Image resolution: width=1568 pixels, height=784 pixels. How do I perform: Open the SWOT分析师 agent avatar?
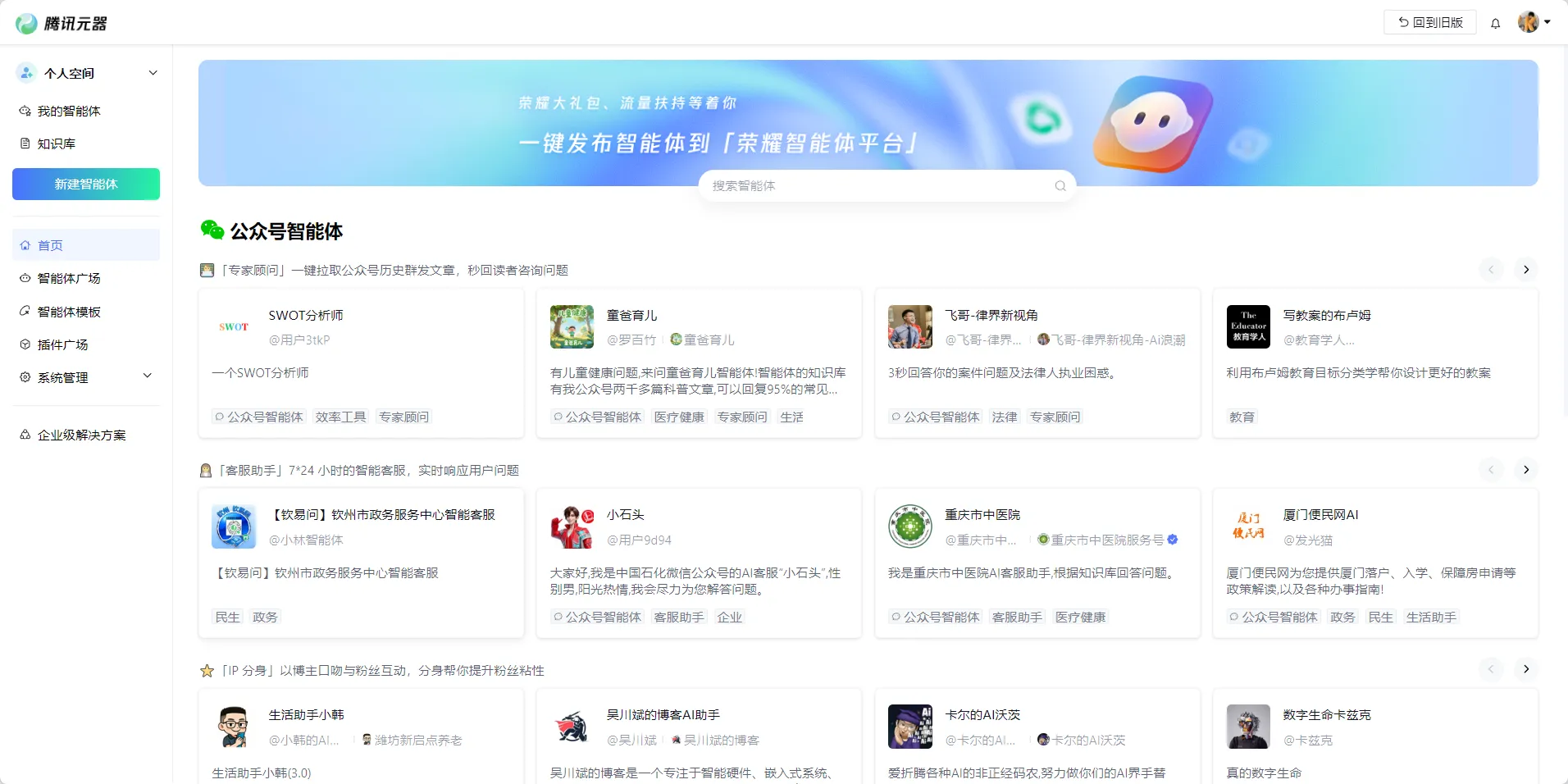(234, 326)
